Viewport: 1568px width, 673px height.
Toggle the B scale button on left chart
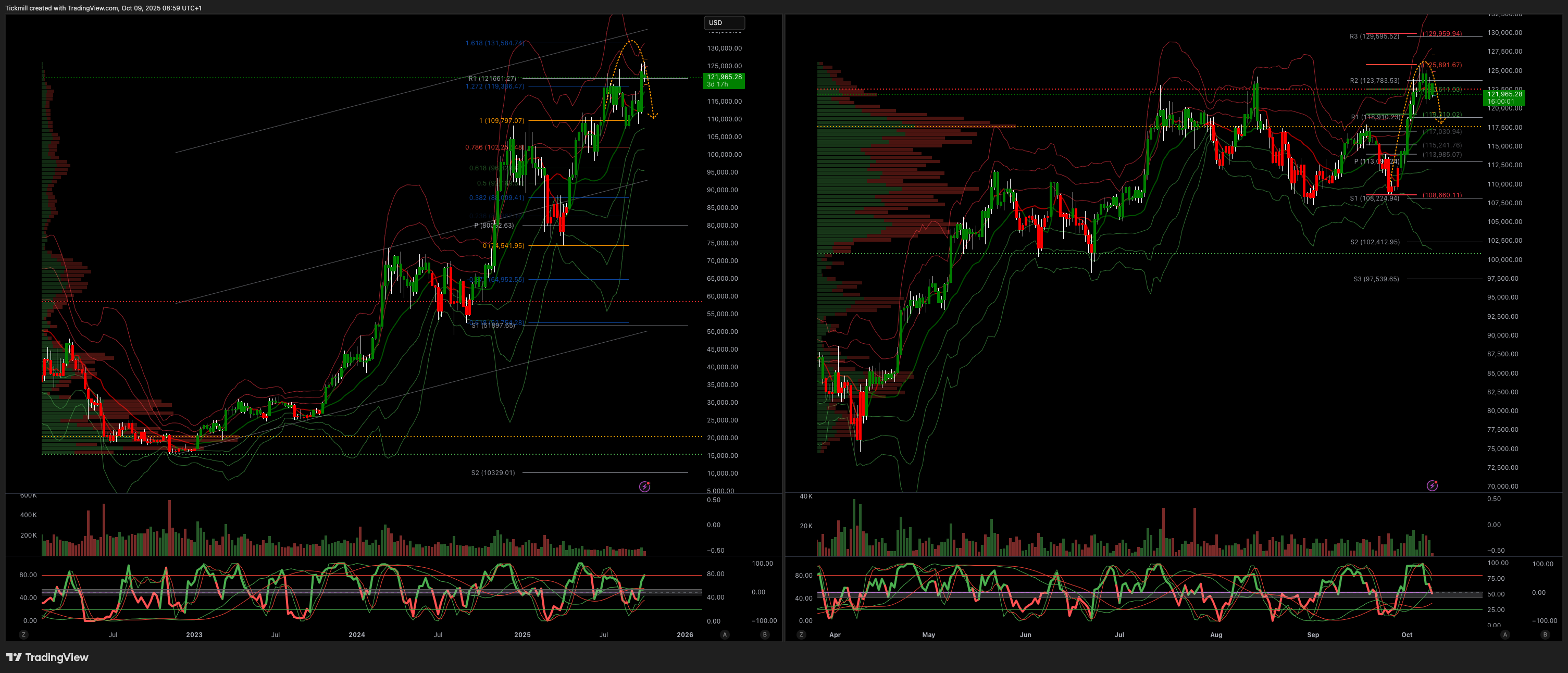(765, 634)
